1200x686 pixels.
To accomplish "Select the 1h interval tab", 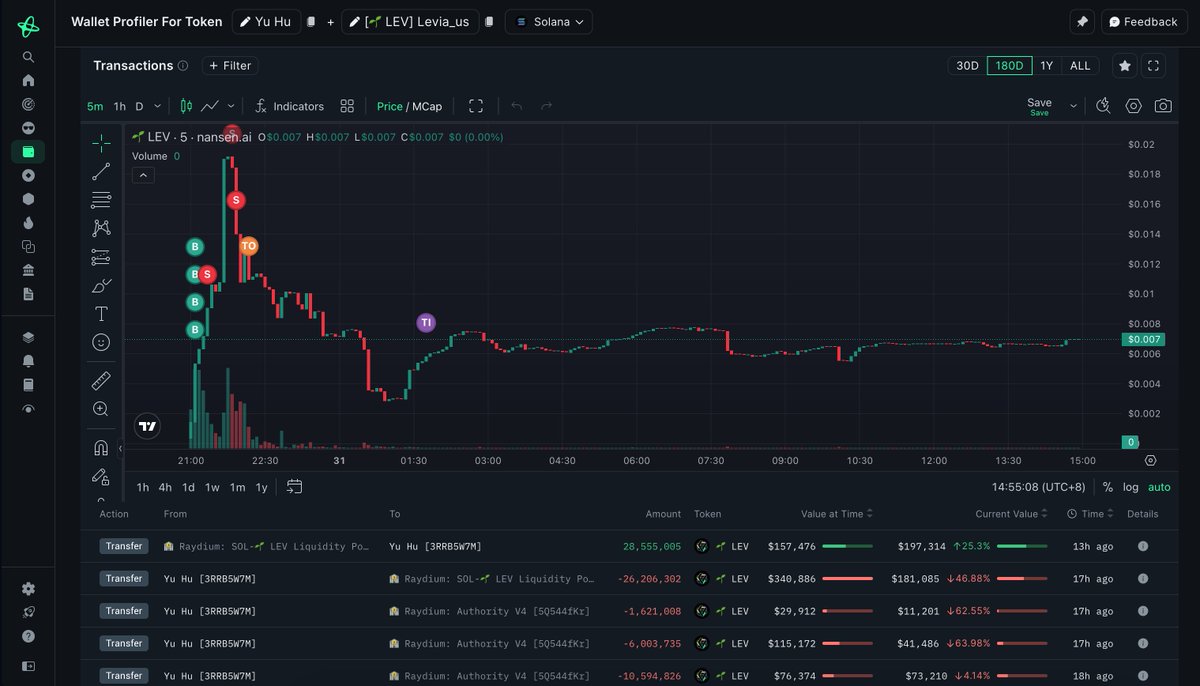I will [119, 106].
